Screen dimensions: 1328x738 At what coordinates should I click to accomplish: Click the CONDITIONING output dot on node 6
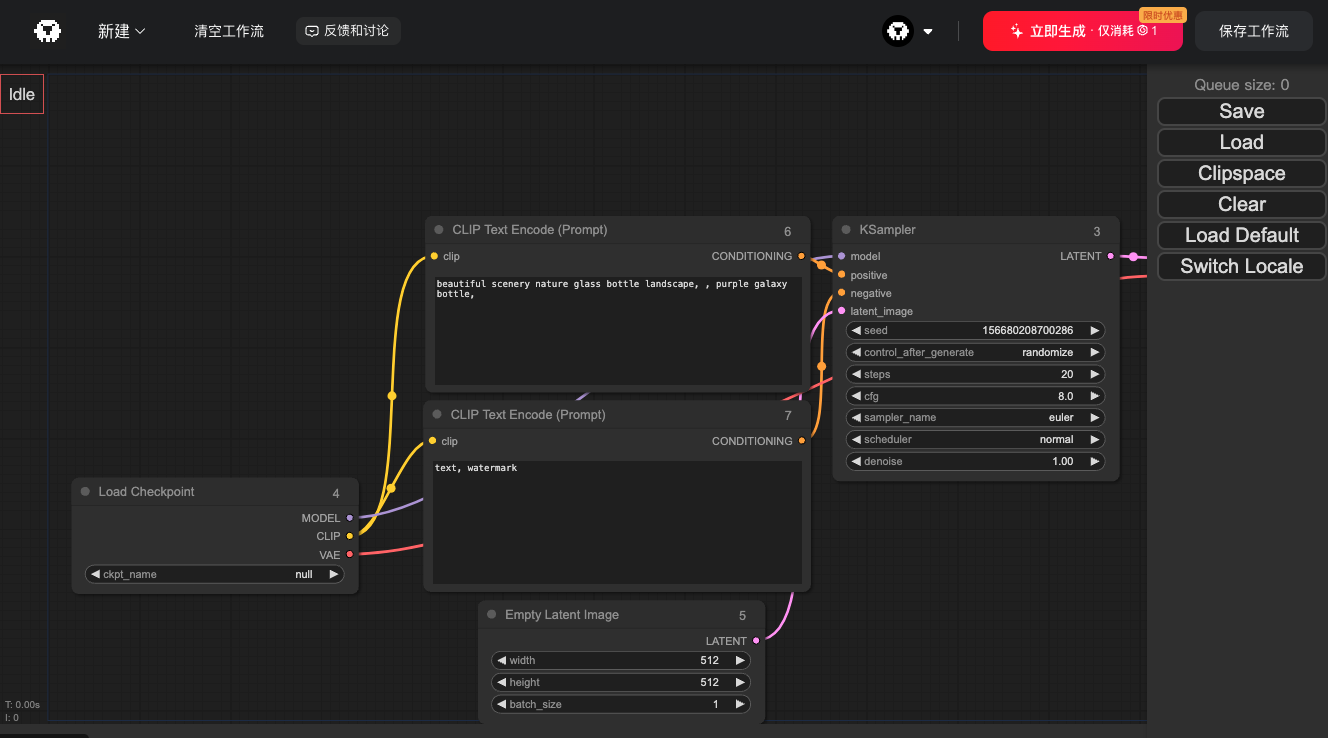pos(801,256)
